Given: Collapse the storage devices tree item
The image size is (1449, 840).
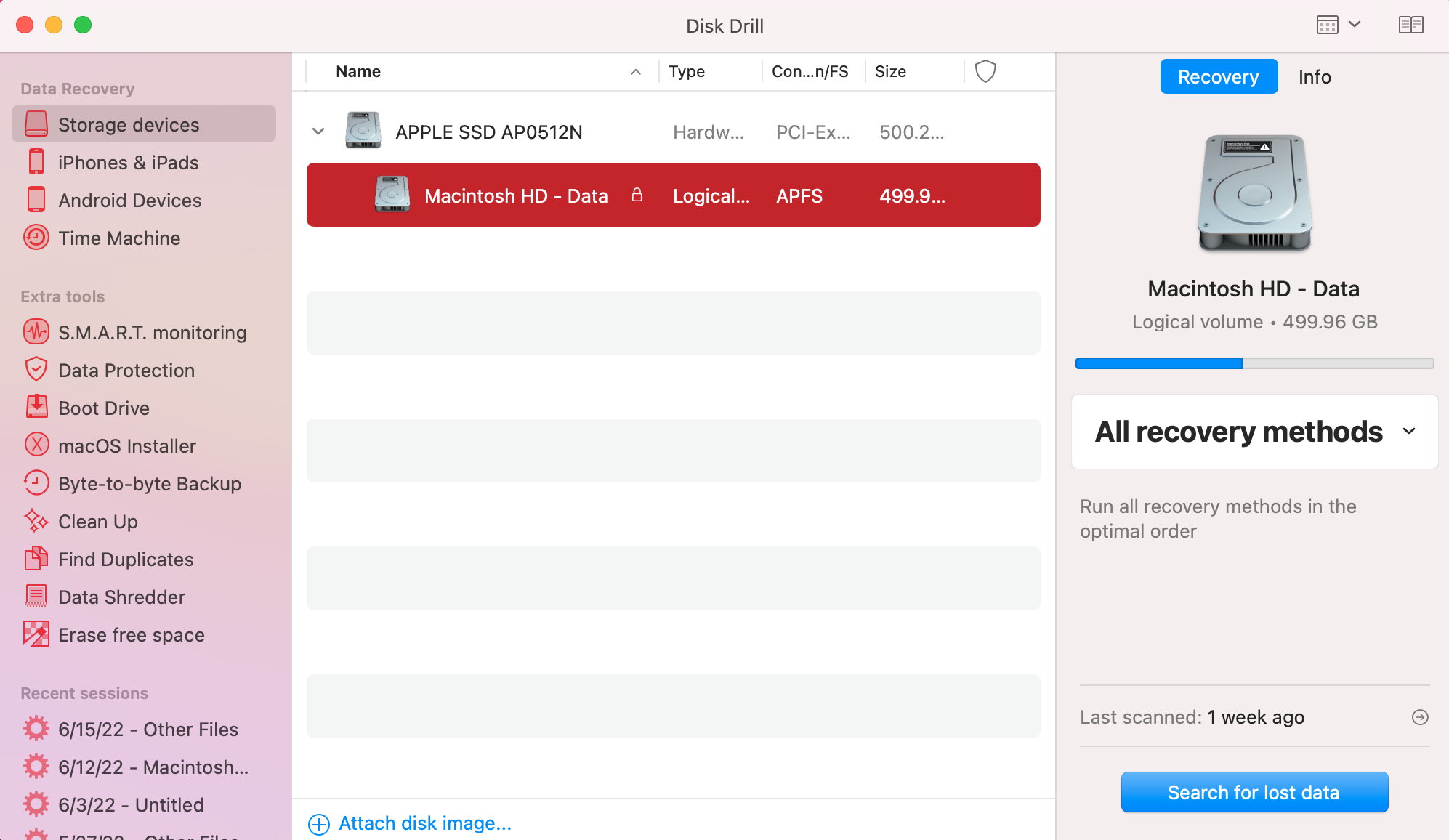Looking at the screenshot, I should 318,131.
